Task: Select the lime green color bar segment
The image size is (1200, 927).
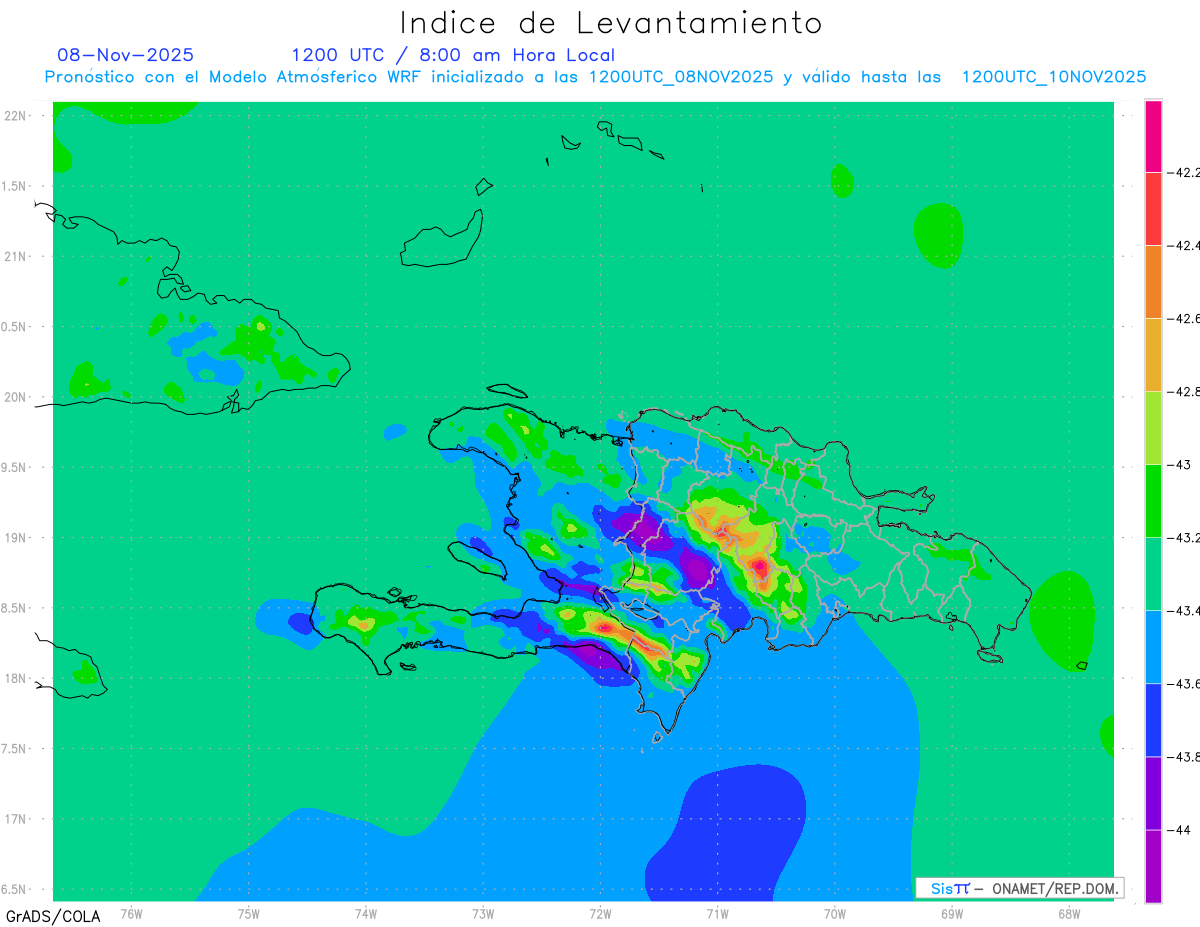Action: click(1153, 427)
